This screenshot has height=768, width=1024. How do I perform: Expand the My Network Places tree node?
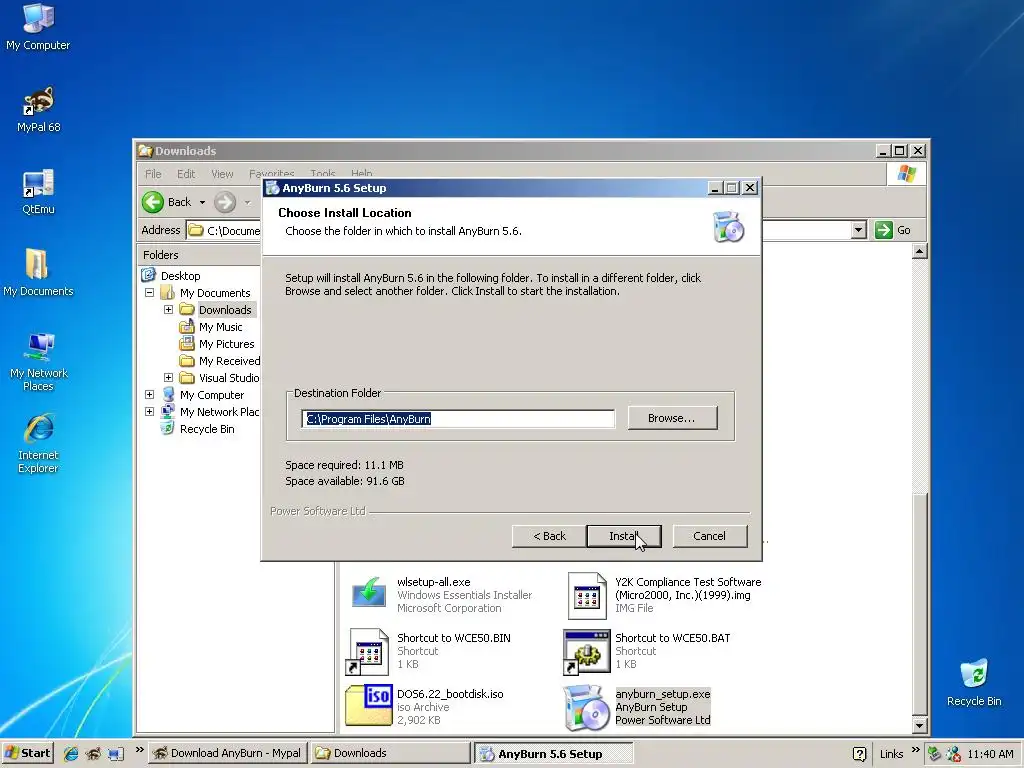[150, 411]
